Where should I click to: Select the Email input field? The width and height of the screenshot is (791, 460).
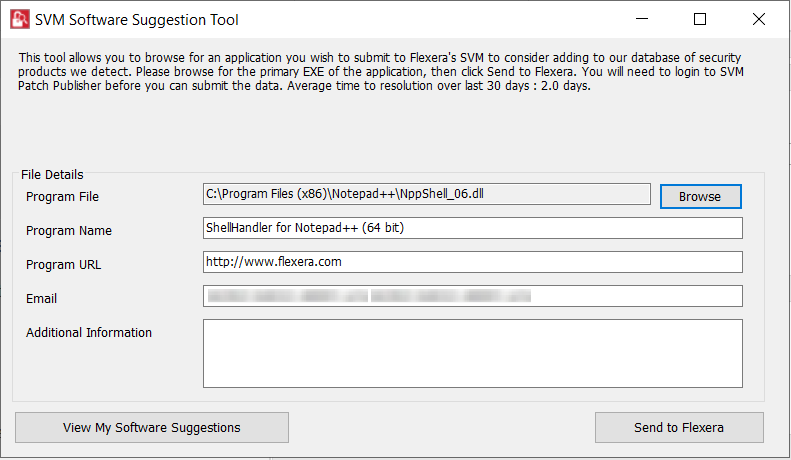click(472, 296)
